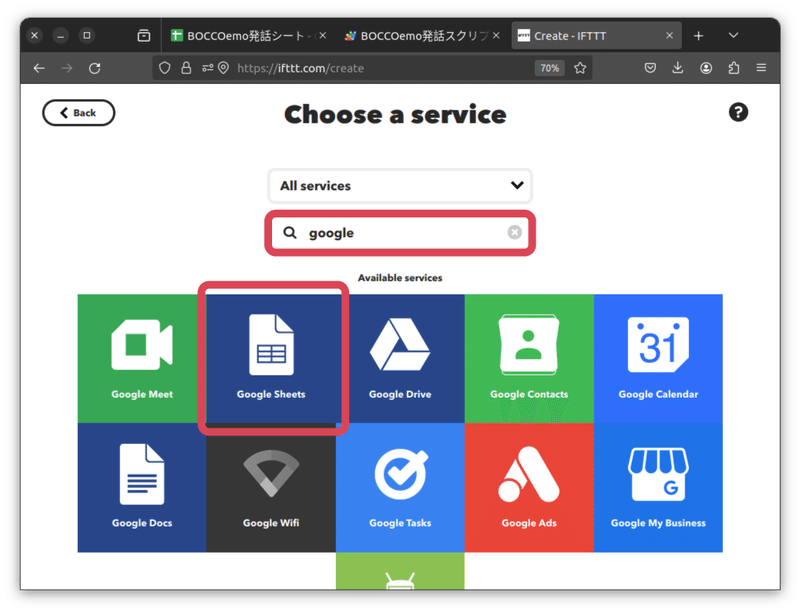The image size is (800, 612).
Task: Select the Google Ads service tile
Action: click(x=529, y=488)
